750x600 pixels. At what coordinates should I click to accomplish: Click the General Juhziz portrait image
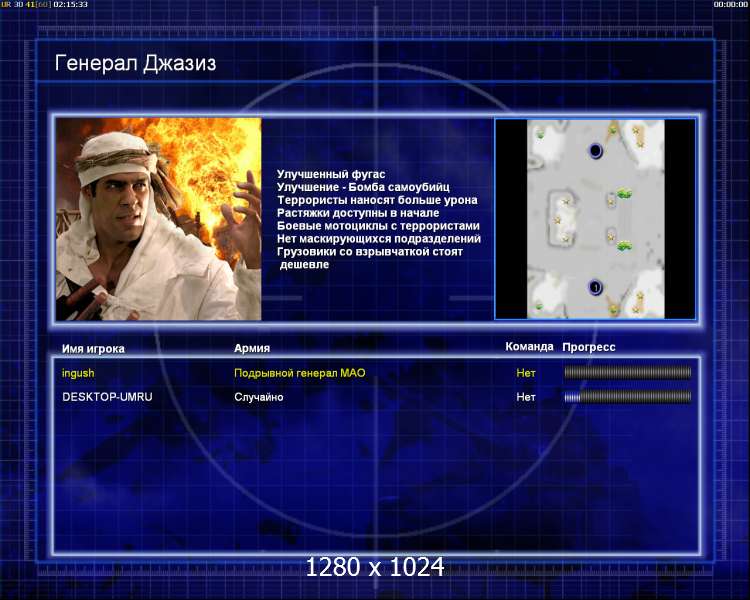pos(158,219)
